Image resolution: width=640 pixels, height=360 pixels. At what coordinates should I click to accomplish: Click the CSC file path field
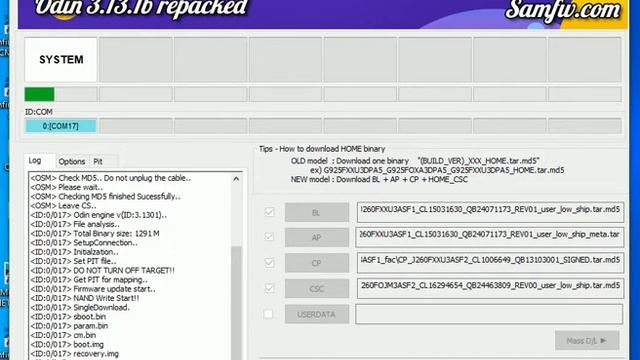[490, 289]
